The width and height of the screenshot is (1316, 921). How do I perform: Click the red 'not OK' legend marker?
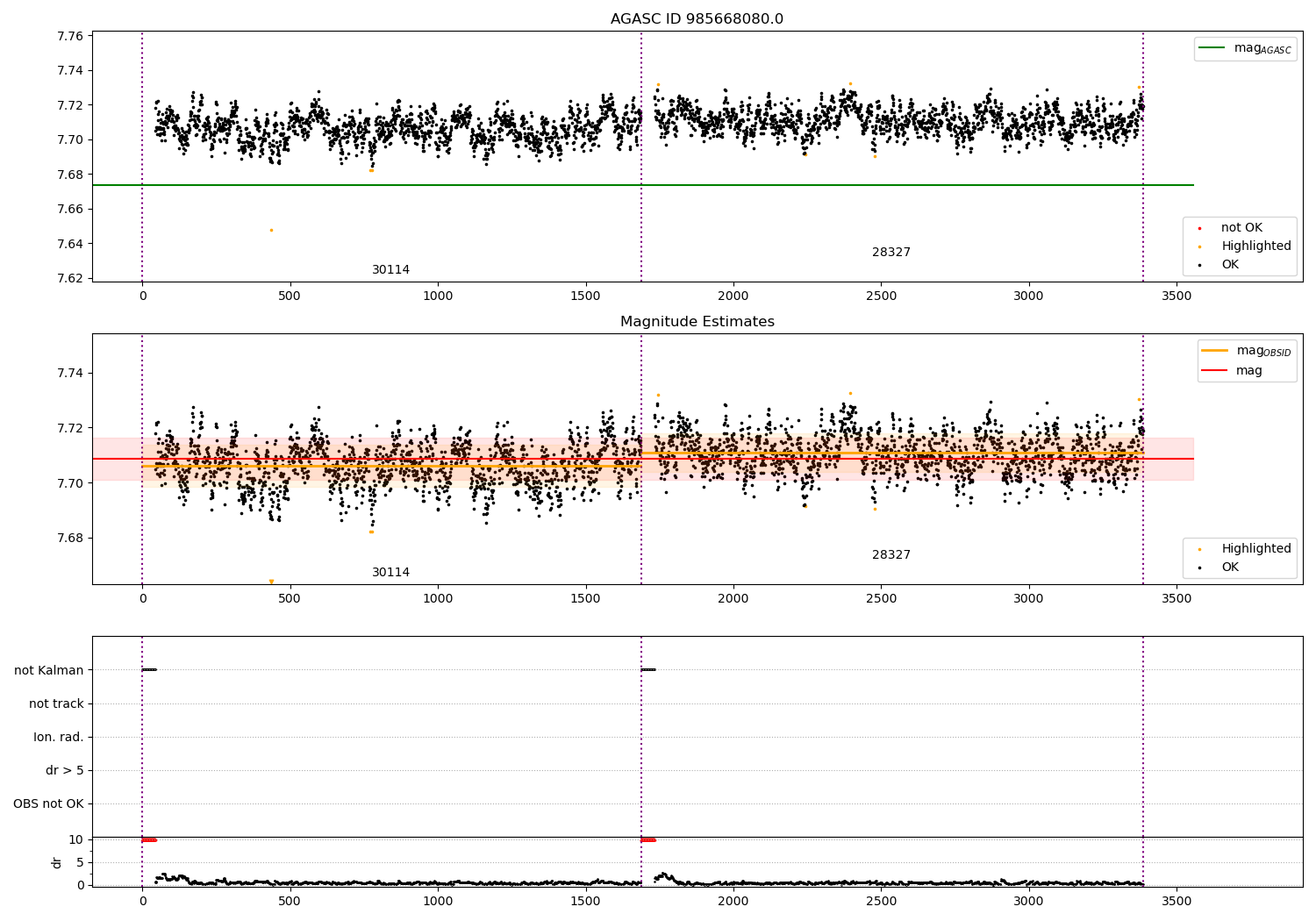click(x=1199, y=228)
